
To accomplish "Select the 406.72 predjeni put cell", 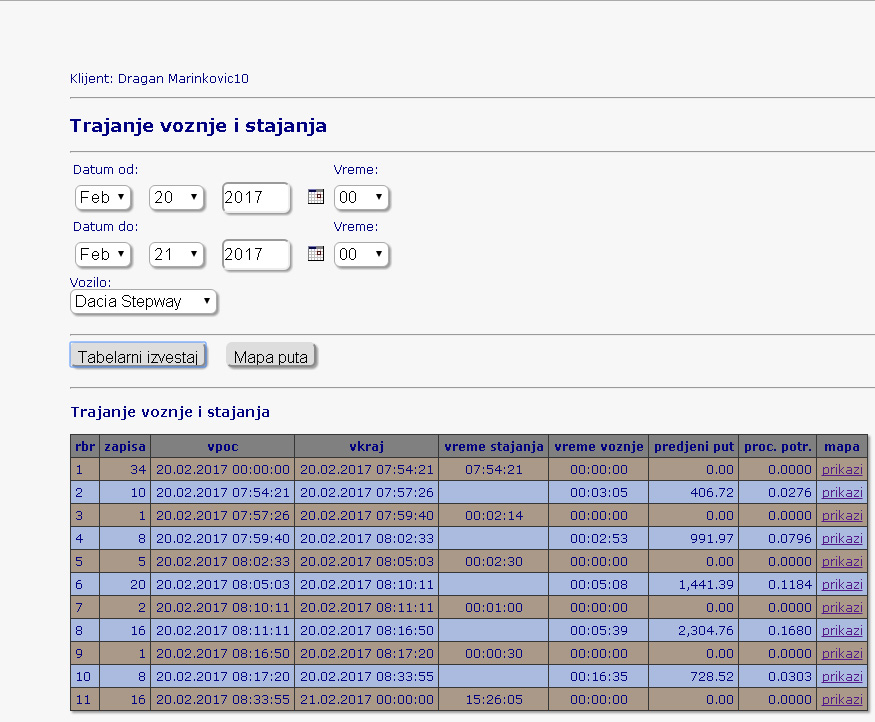I will coord(694,493).
